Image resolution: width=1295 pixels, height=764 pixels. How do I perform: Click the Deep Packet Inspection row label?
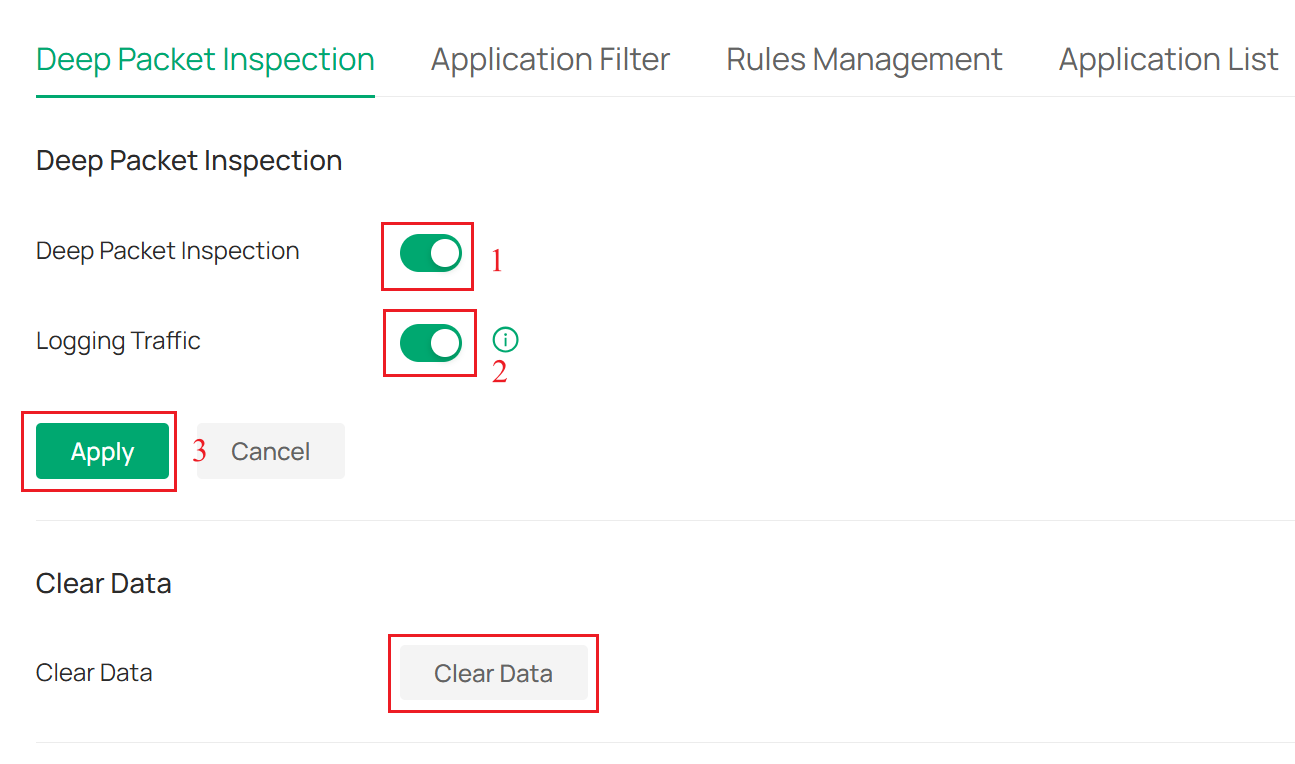pyautogui.click(x=167, y=251)
